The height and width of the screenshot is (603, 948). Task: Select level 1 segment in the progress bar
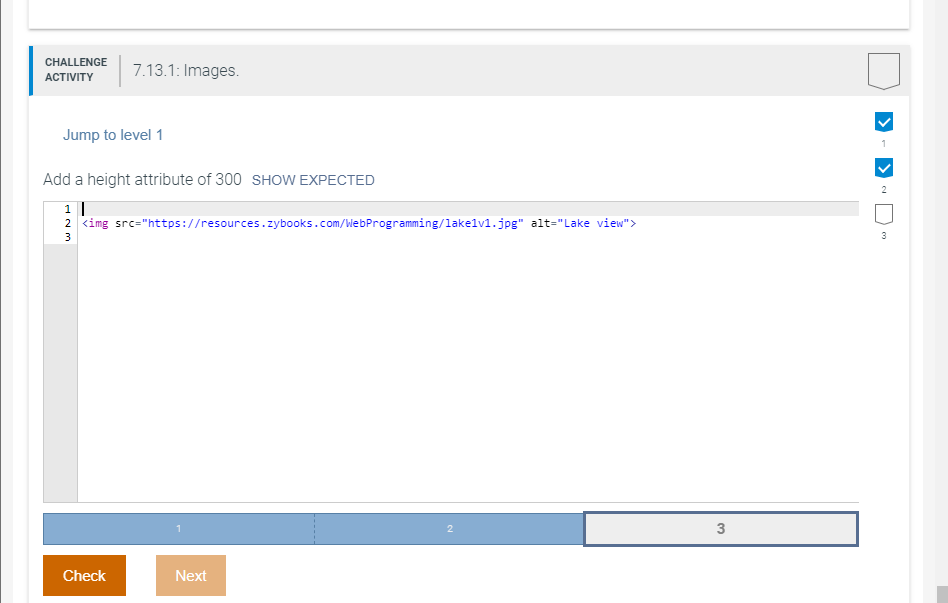pos(177,529)
